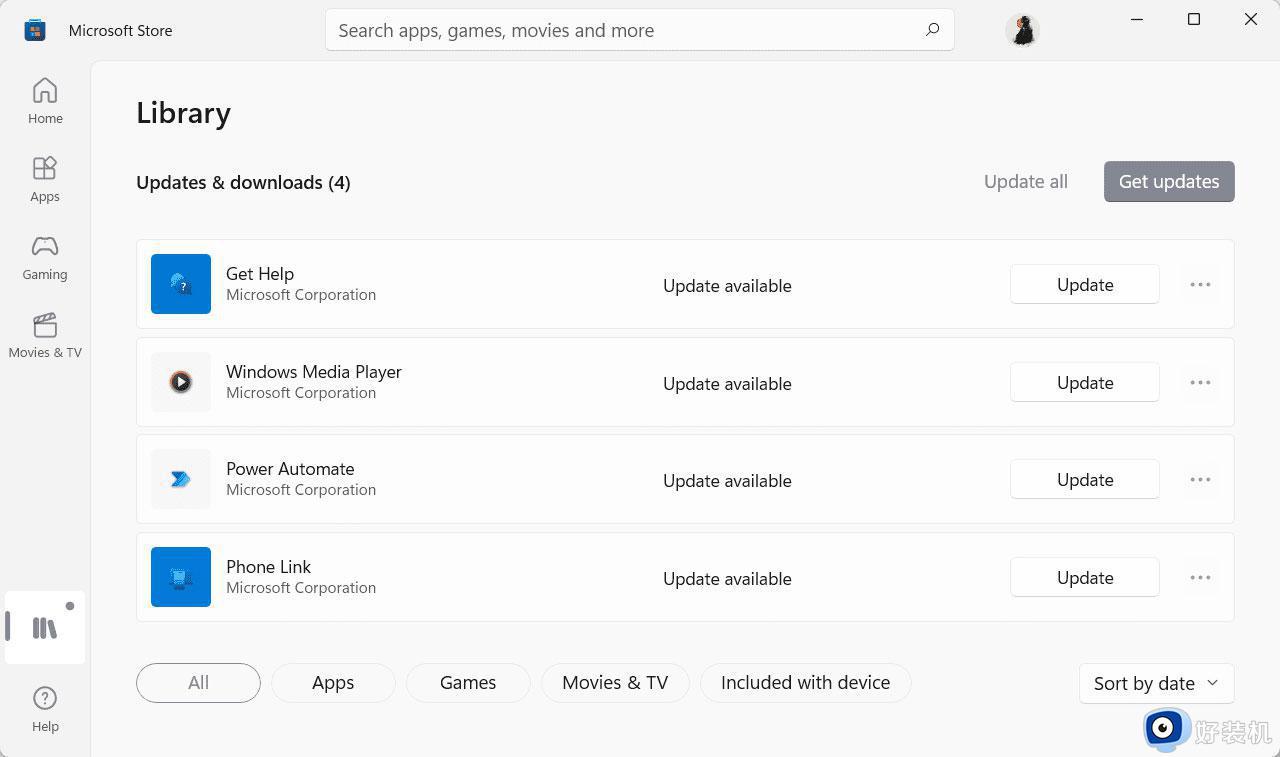Open the Gaming section
Screen dimensions: 1280x757
point(45,257)
